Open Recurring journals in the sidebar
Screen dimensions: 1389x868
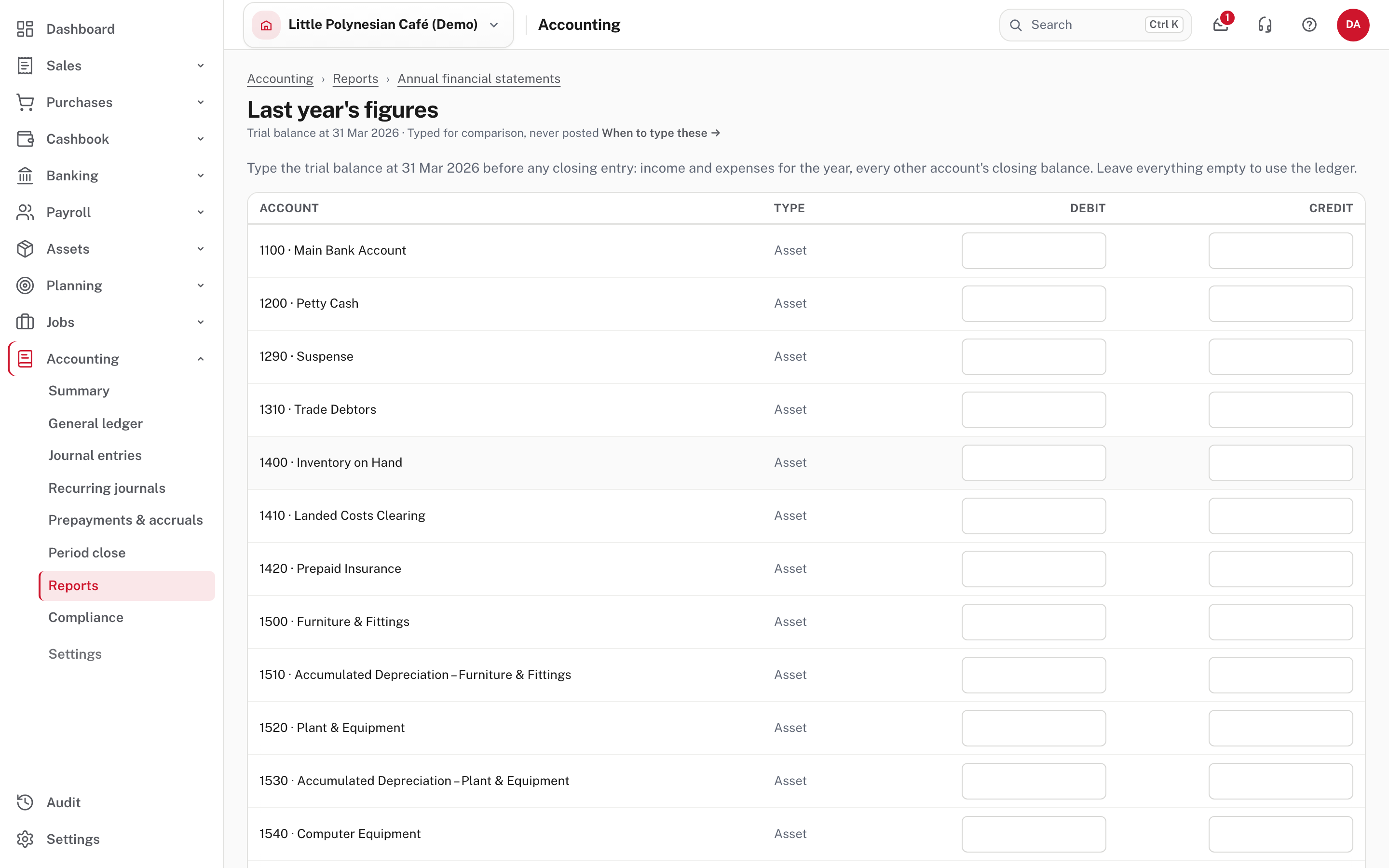(x=107, y=488)
